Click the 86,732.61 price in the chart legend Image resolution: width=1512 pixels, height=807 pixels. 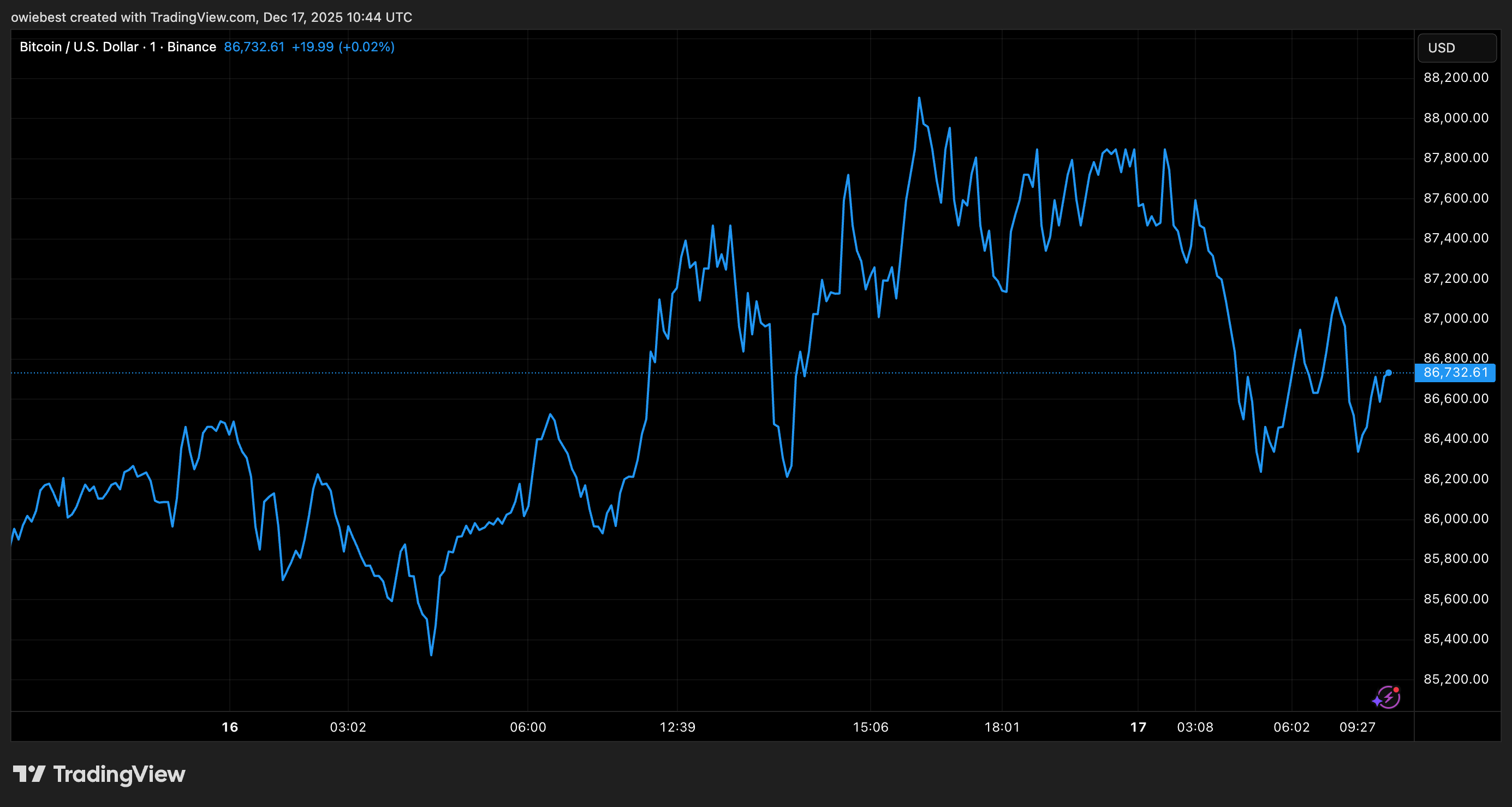[x=254, y=46]
